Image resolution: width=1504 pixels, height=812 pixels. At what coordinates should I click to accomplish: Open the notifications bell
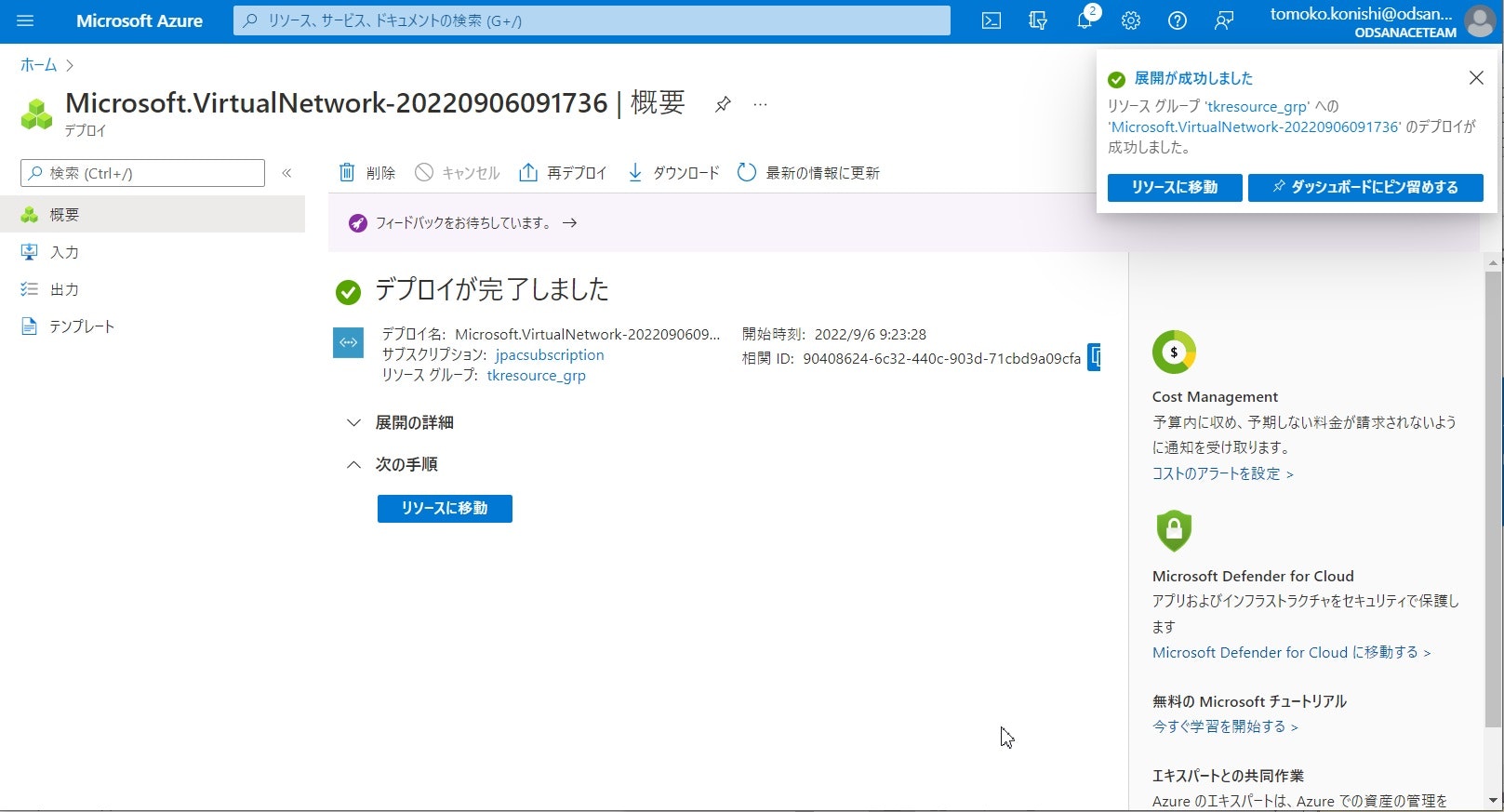pos(1085,20)
